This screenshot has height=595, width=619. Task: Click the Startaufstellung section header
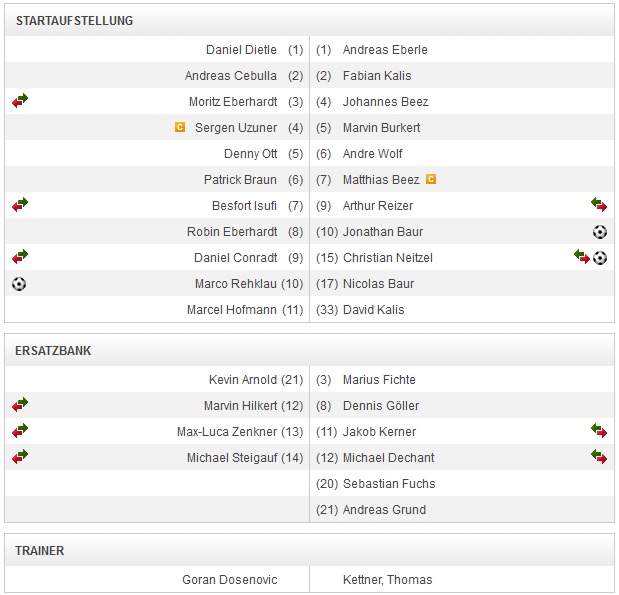[x=75, y=20]
